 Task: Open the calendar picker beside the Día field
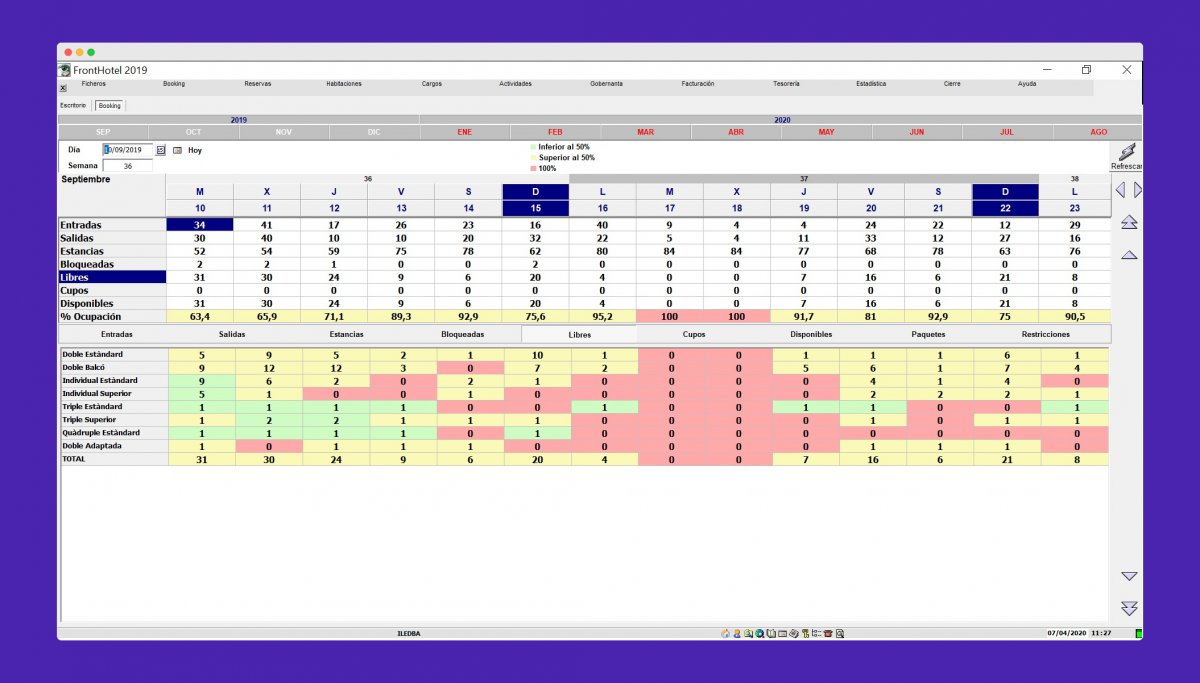pos(160,150)
